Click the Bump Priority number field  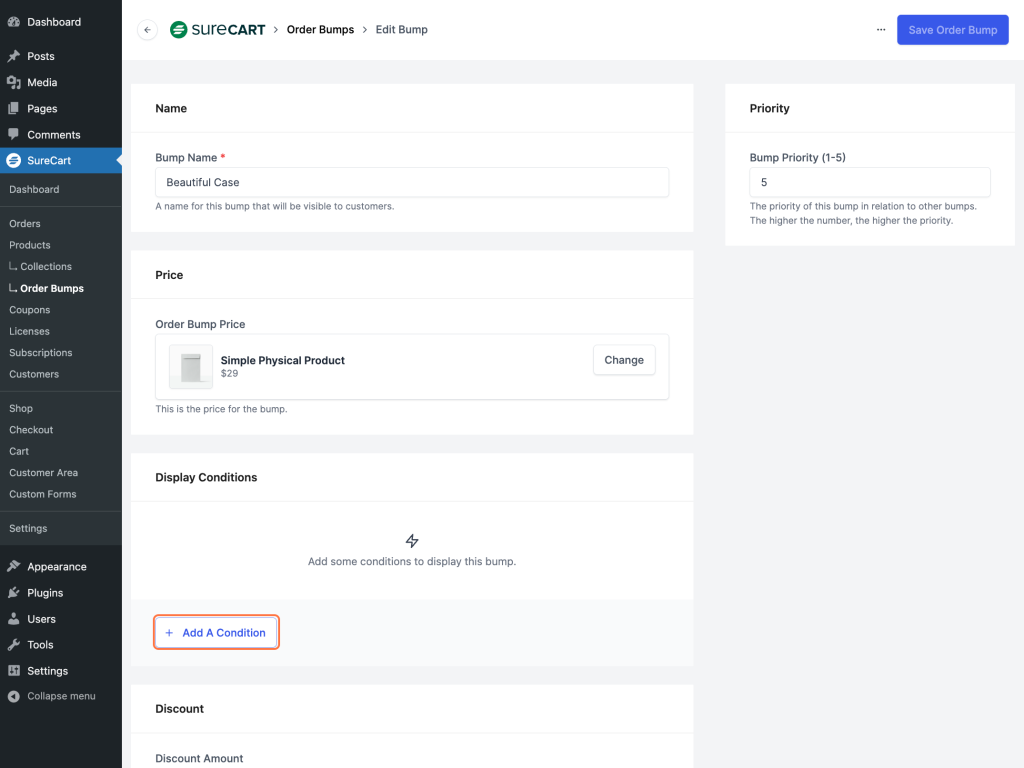point(869,182)
